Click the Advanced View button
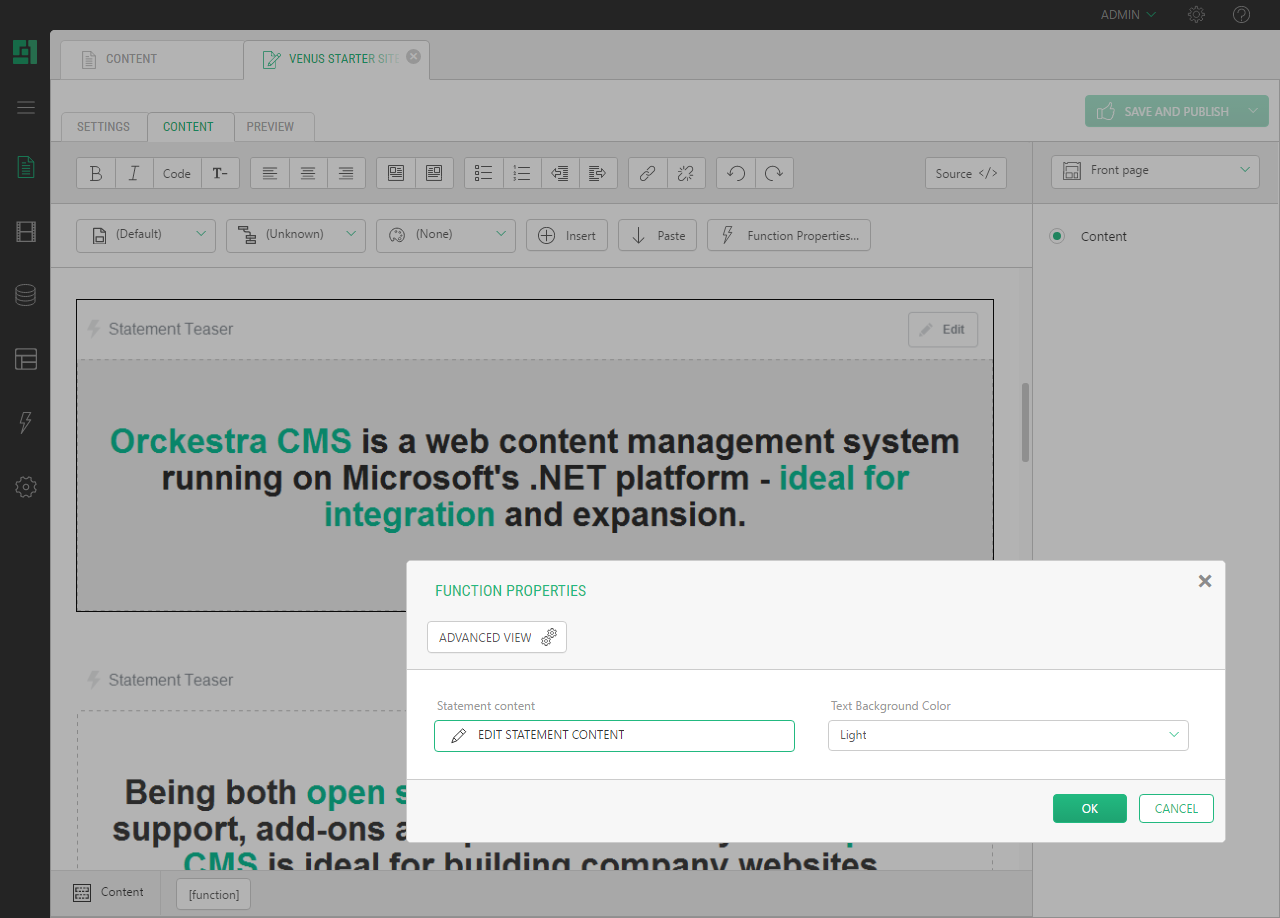The image size is (1280, 918). (x=497, y=637)
